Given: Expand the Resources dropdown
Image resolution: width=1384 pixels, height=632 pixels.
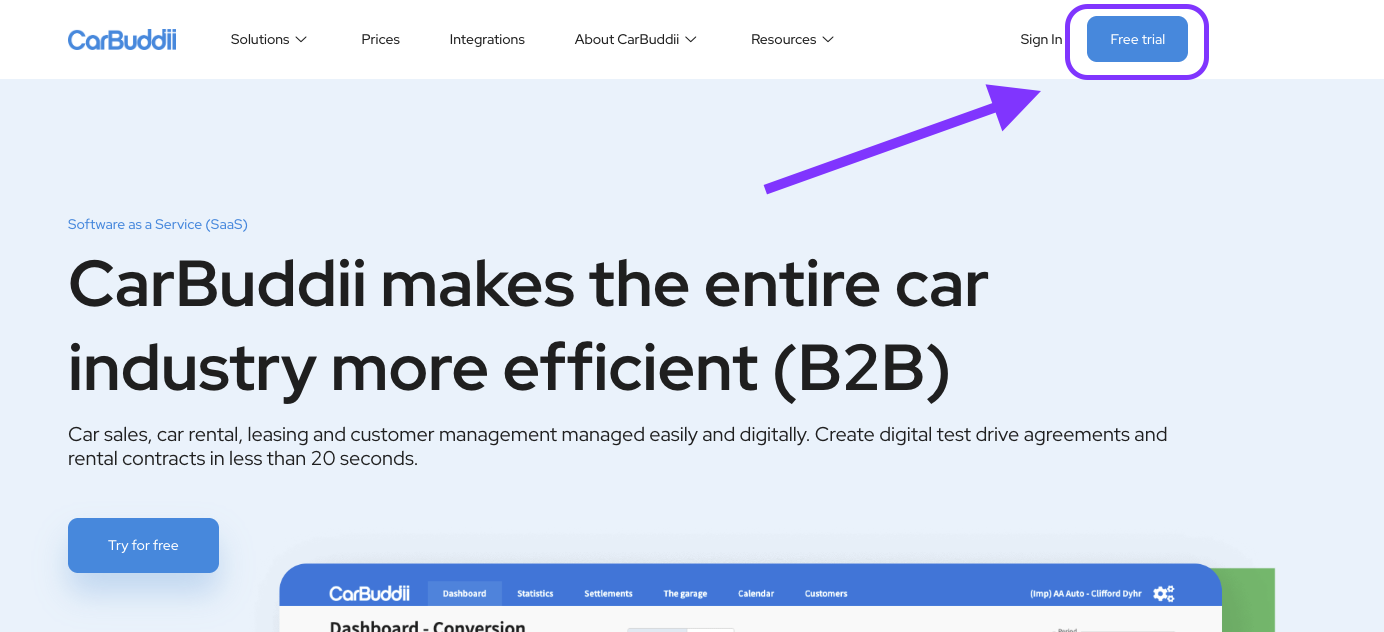Looking at the screenshot, I should click(x=792, y=39).
